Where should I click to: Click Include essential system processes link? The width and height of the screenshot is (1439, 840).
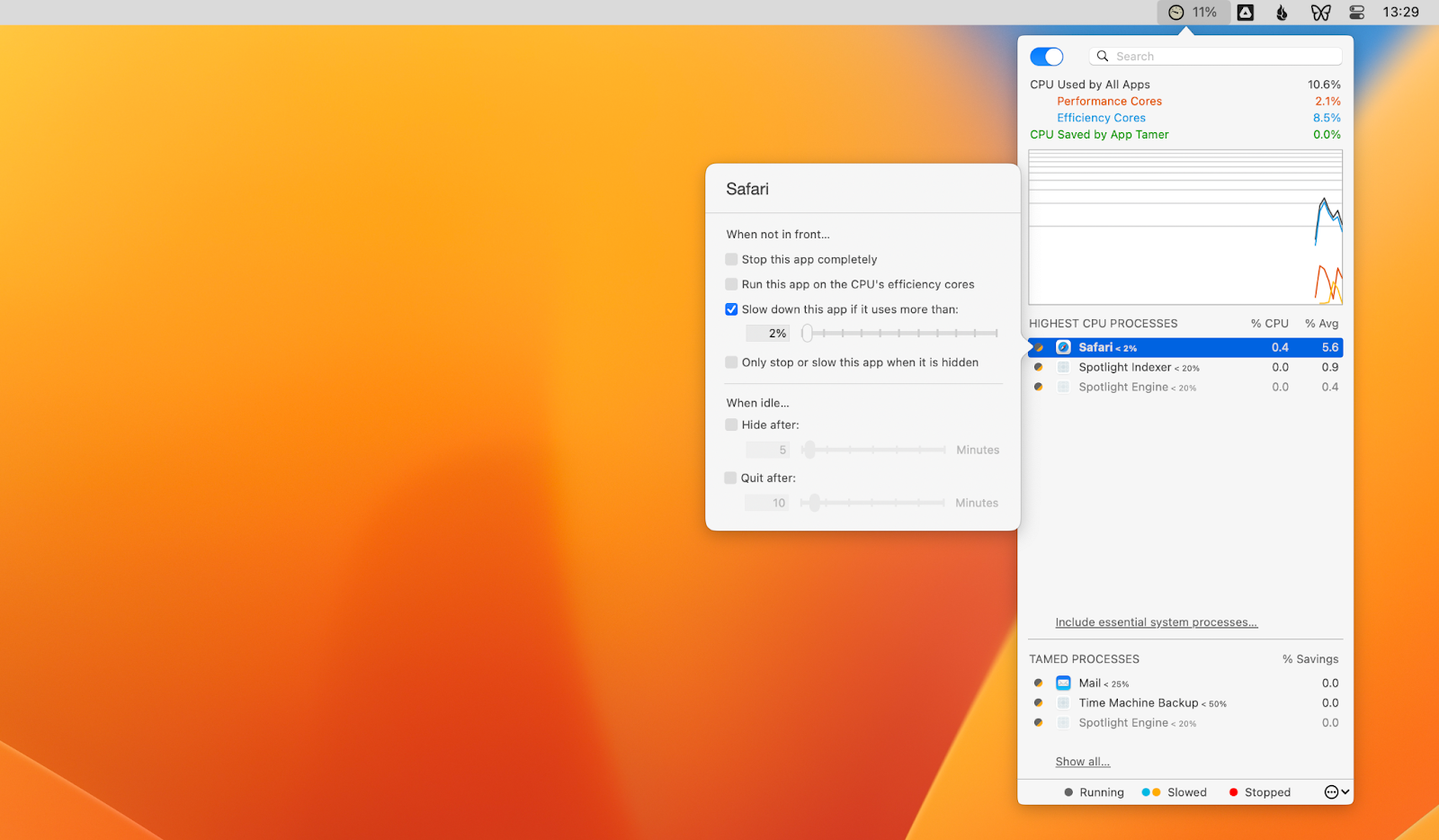pos(1157,621)
